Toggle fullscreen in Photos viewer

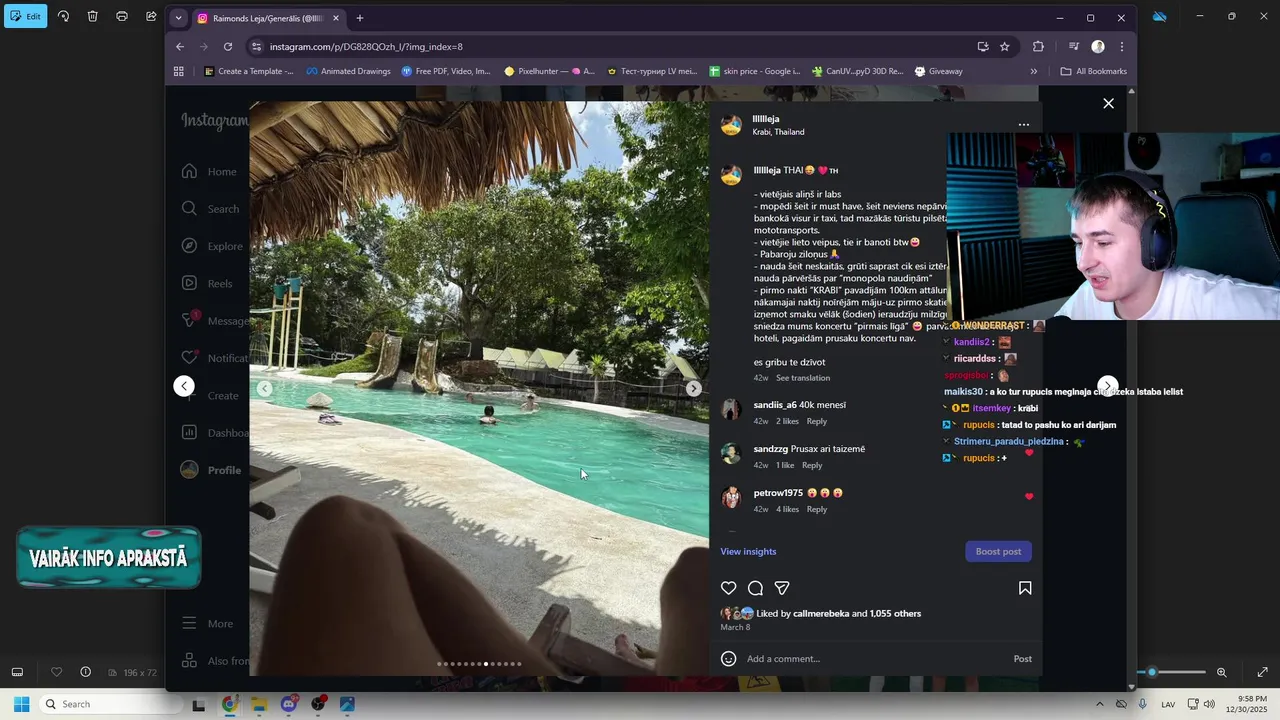pos(1262,672)
